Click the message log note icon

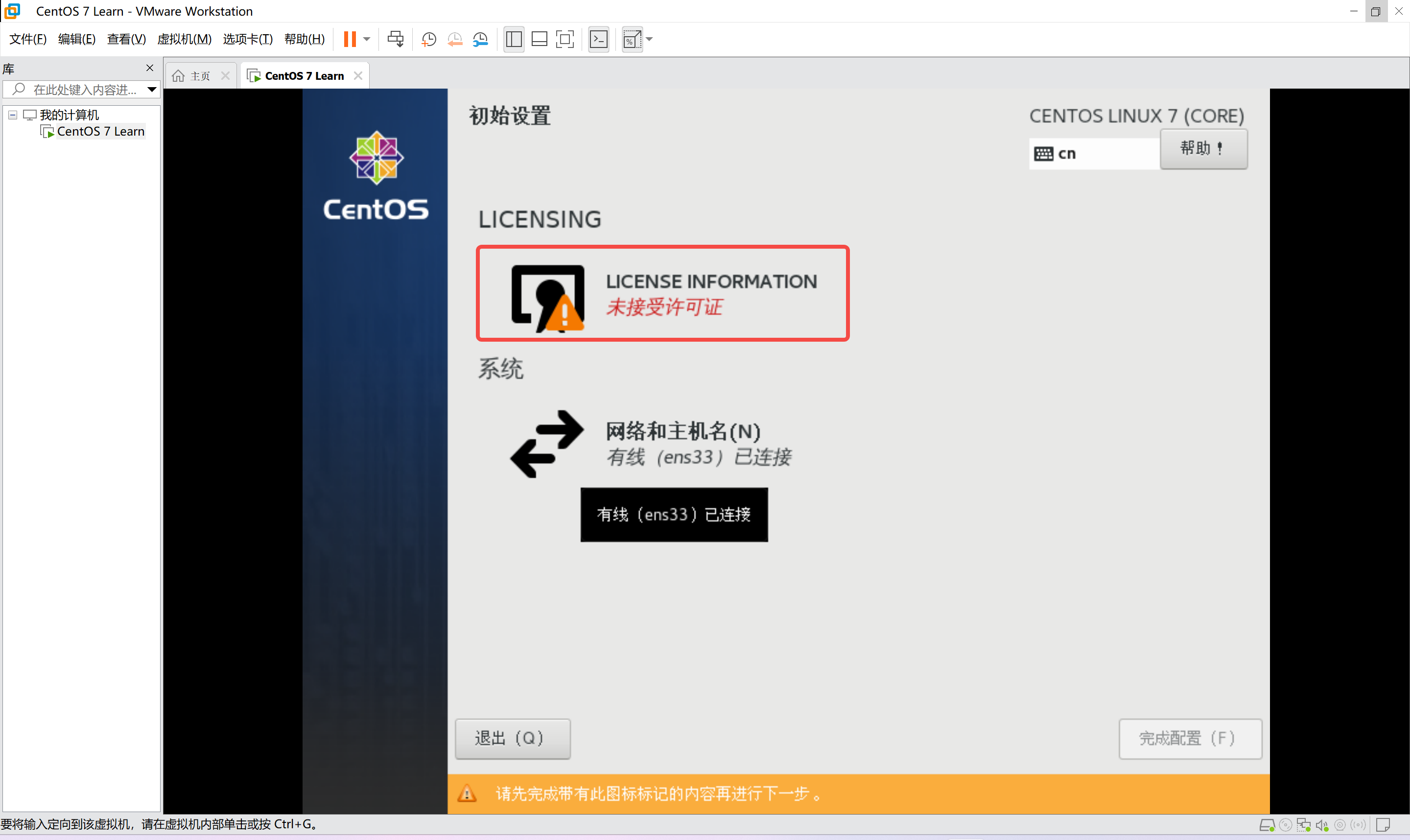(1383, 825)
